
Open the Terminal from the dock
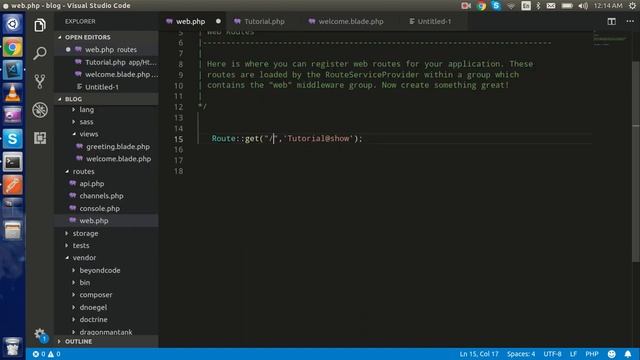pyautogui.click(x=13, y=162)
